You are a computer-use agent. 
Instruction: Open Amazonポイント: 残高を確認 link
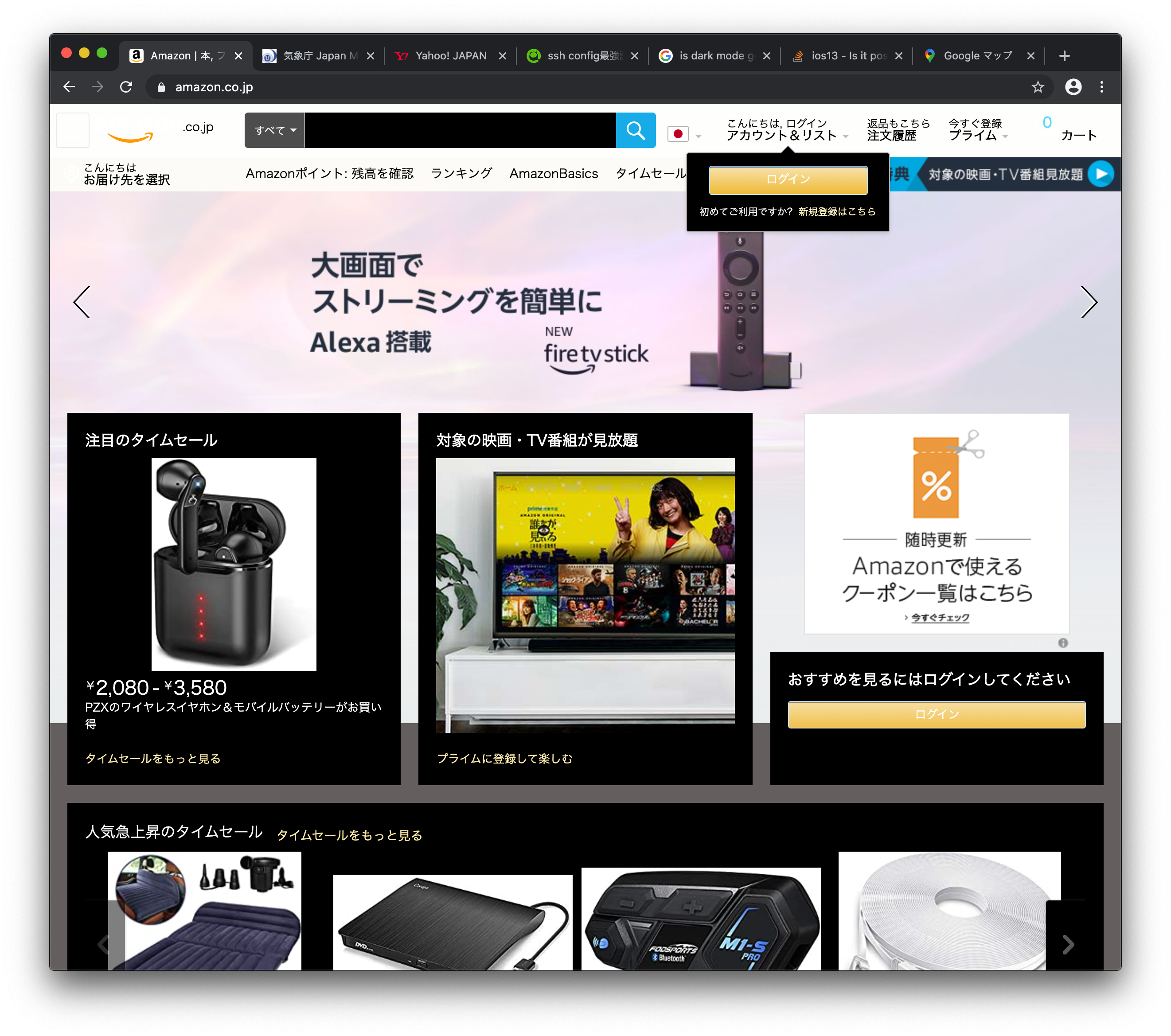(x=329, y=174)
